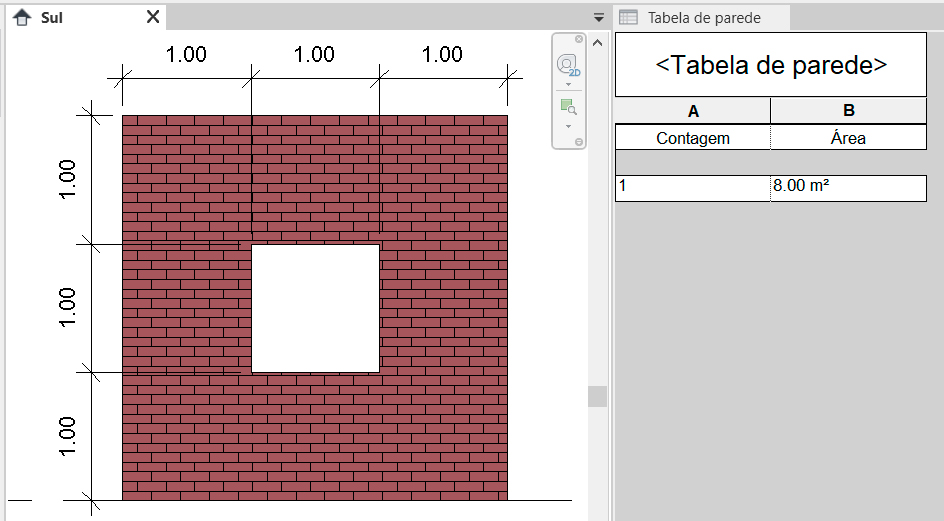The image size is (944, 521).
Task: Expand the steering wheel options dropdown arrow
Action: [568, 85]
